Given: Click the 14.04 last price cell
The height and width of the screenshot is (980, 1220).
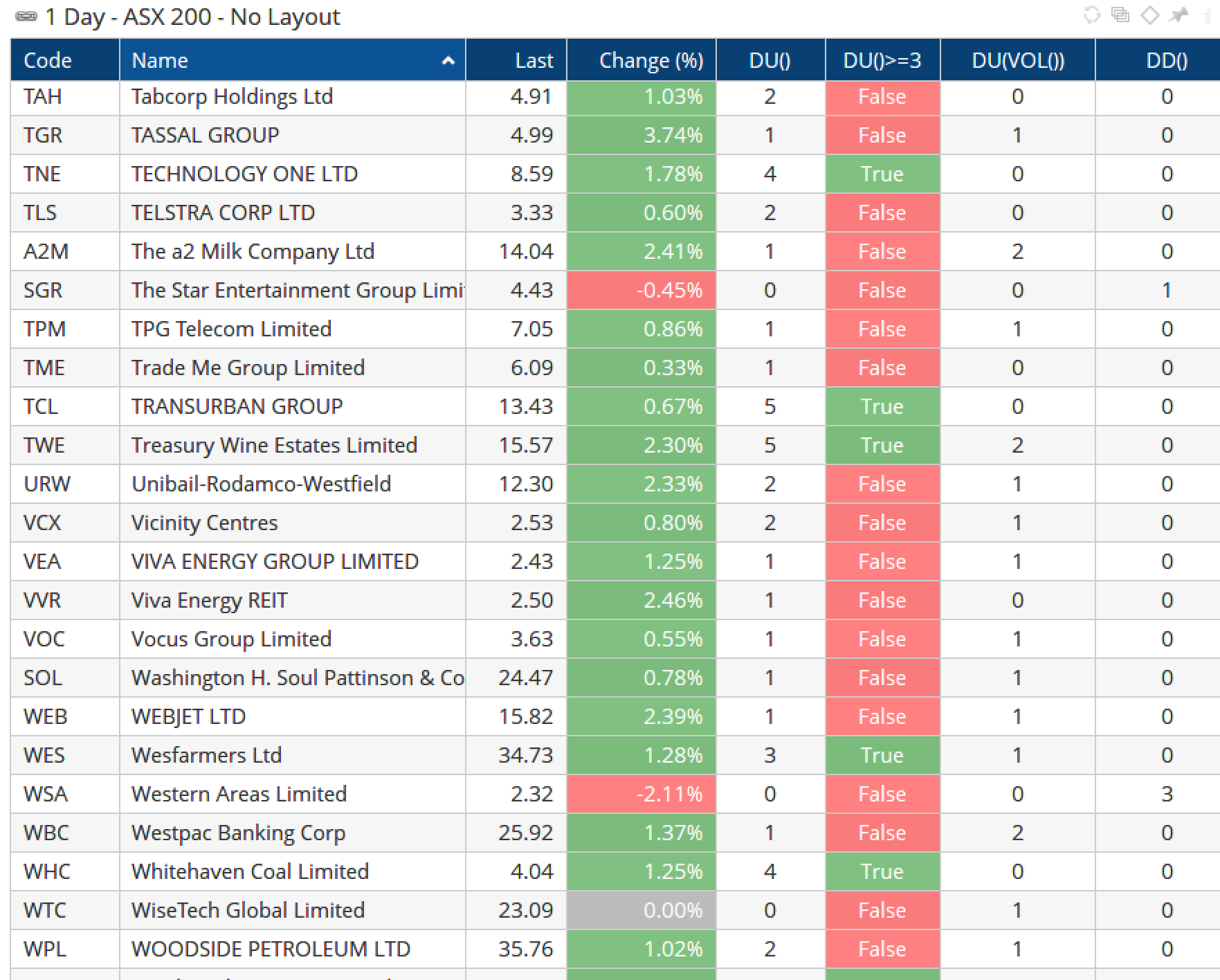Looking at the screenshot, I should pos(516,251).
